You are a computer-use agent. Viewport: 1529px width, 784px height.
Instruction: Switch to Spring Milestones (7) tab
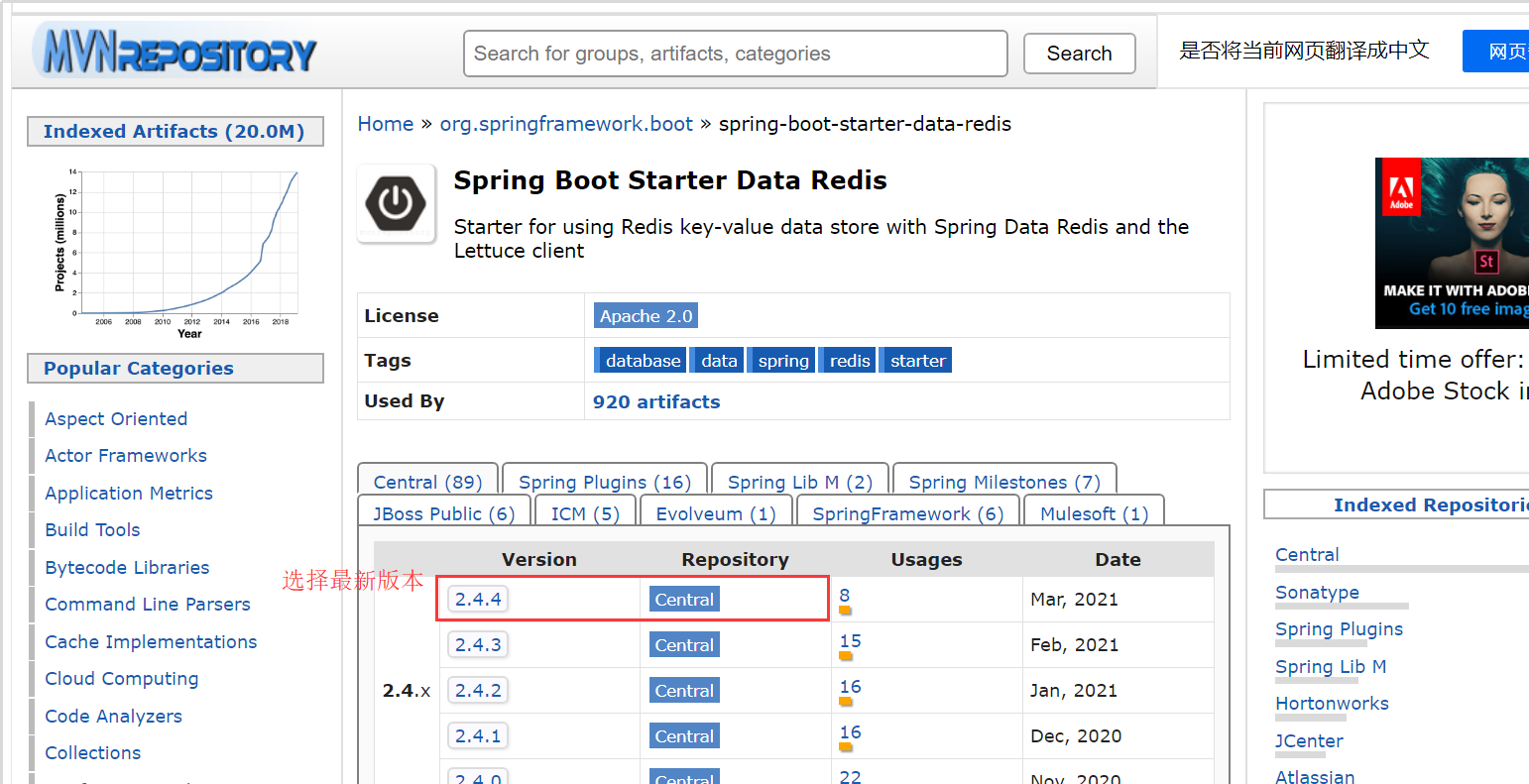1004,482
